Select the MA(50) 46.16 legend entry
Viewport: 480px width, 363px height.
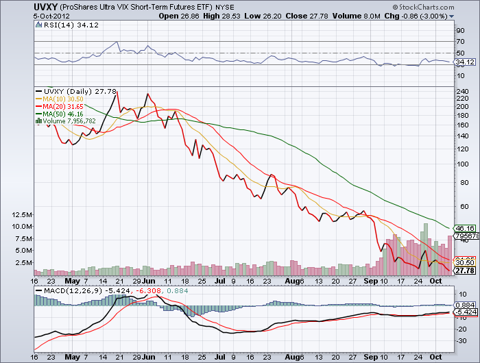pos(63,114)
